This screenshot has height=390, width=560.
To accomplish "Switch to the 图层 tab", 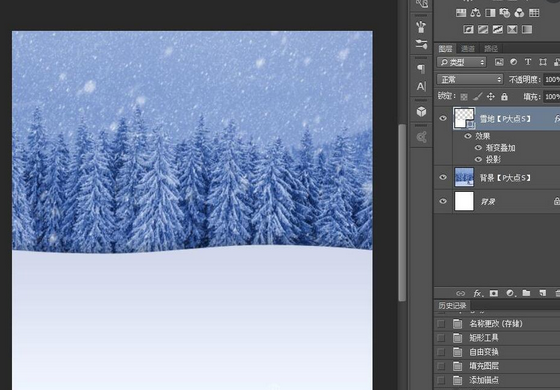I will coord(445,49).
